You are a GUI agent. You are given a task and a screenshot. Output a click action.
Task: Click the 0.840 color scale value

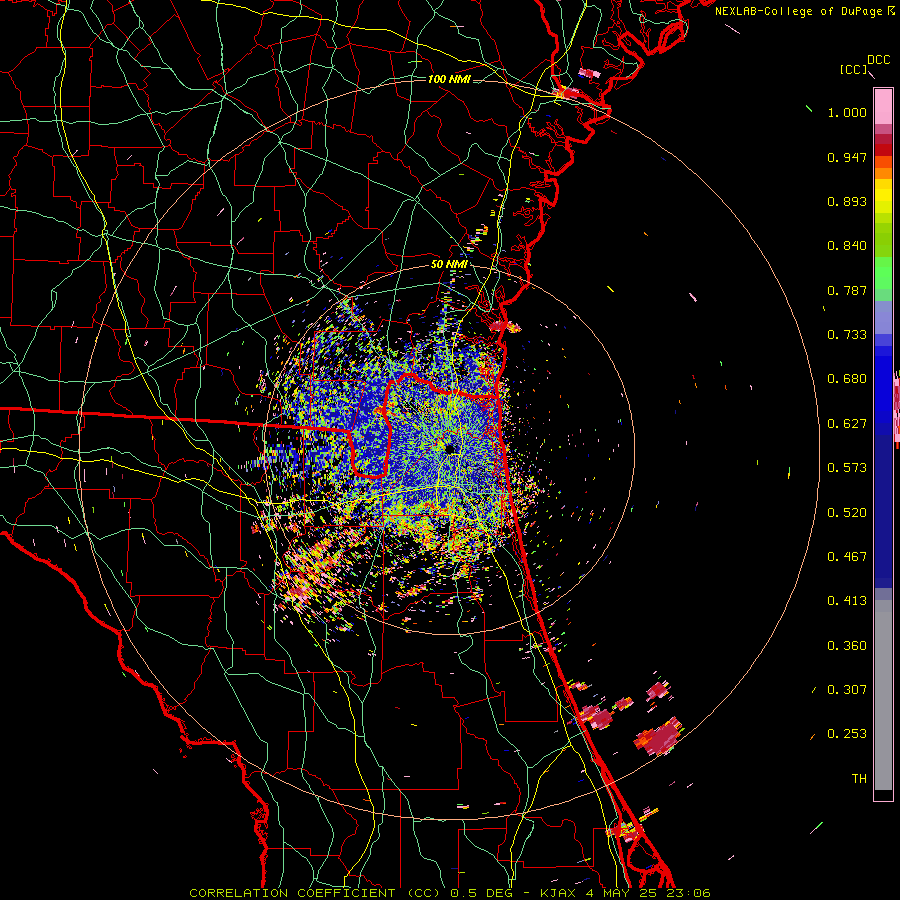tap(847, 246)
